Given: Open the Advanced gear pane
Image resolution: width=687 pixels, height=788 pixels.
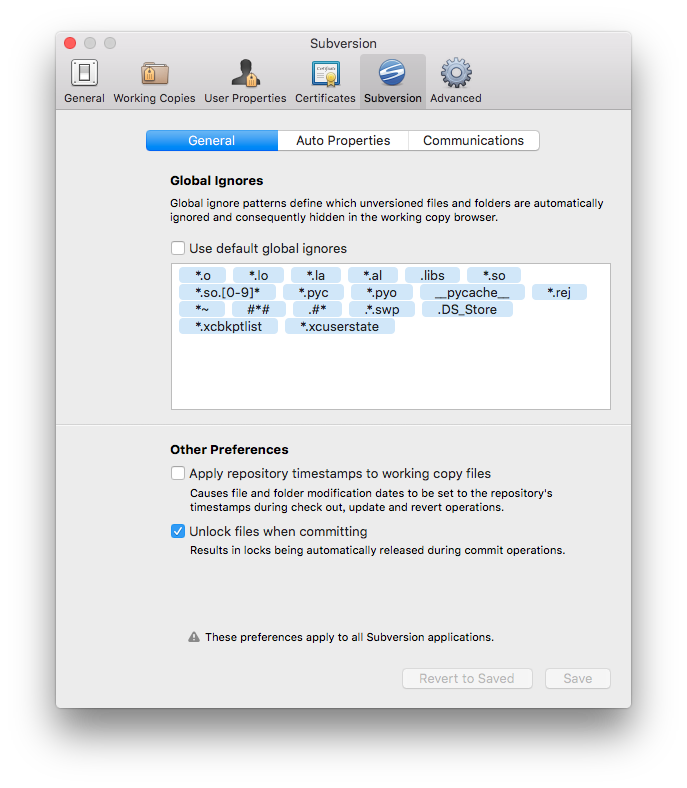Looking at the screenshot, I should coord(455,80).
